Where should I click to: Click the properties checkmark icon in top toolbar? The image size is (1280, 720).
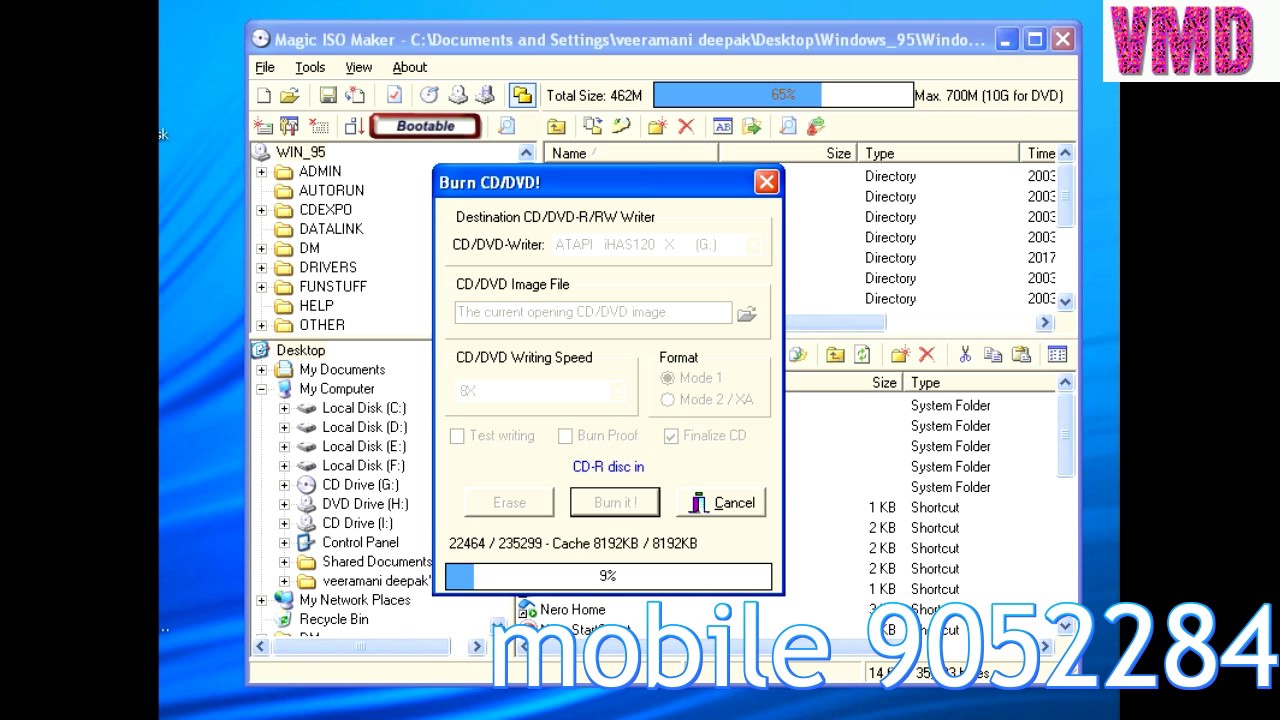point(394,96)
